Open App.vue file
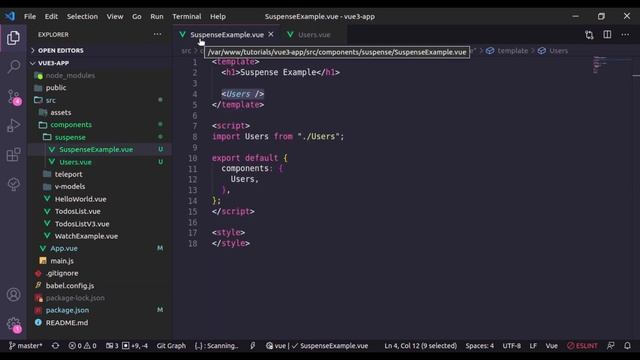This screenshot has height=360, width=640. tap(100, 248)
